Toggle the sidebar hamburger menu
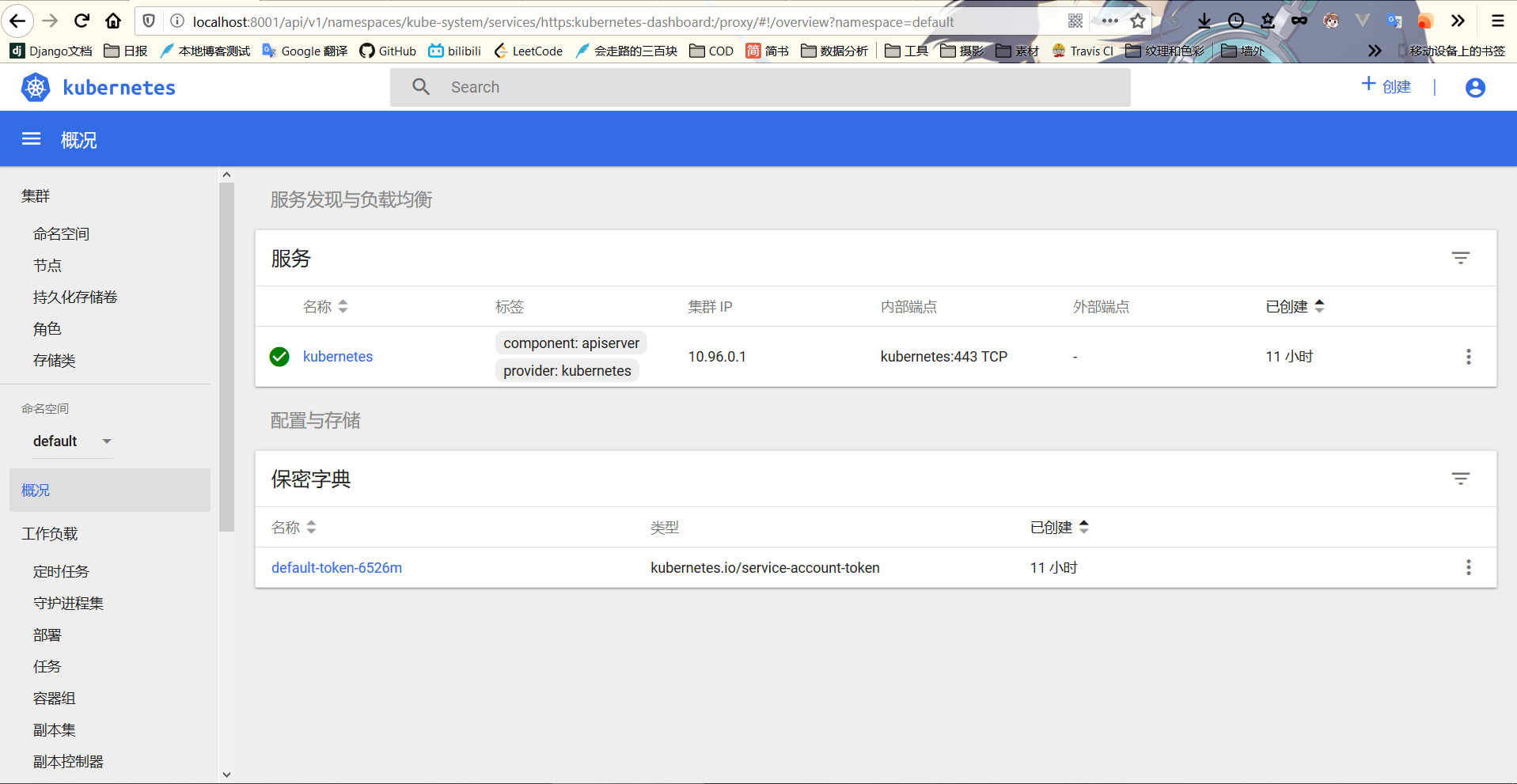Image resolution: width=1517 pixels, height=784 pixels. click(x=32, y=139)
